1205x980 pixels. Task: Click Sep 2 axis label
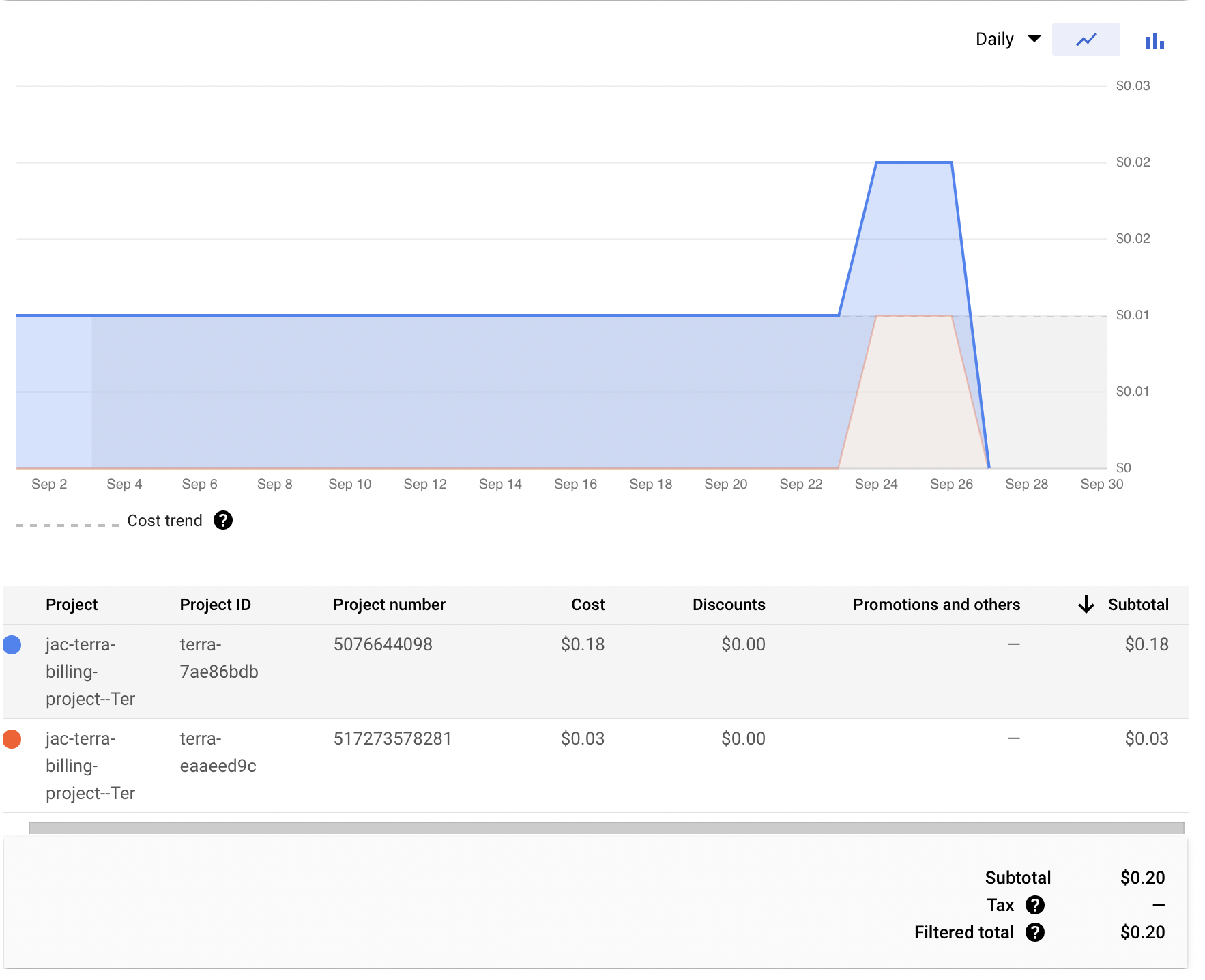pyautogui.click(x=49, y=484)
